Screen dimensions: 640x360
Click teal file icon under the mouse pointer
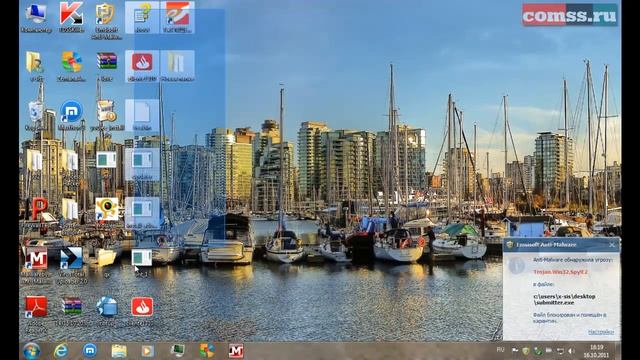tap(142, 258)
